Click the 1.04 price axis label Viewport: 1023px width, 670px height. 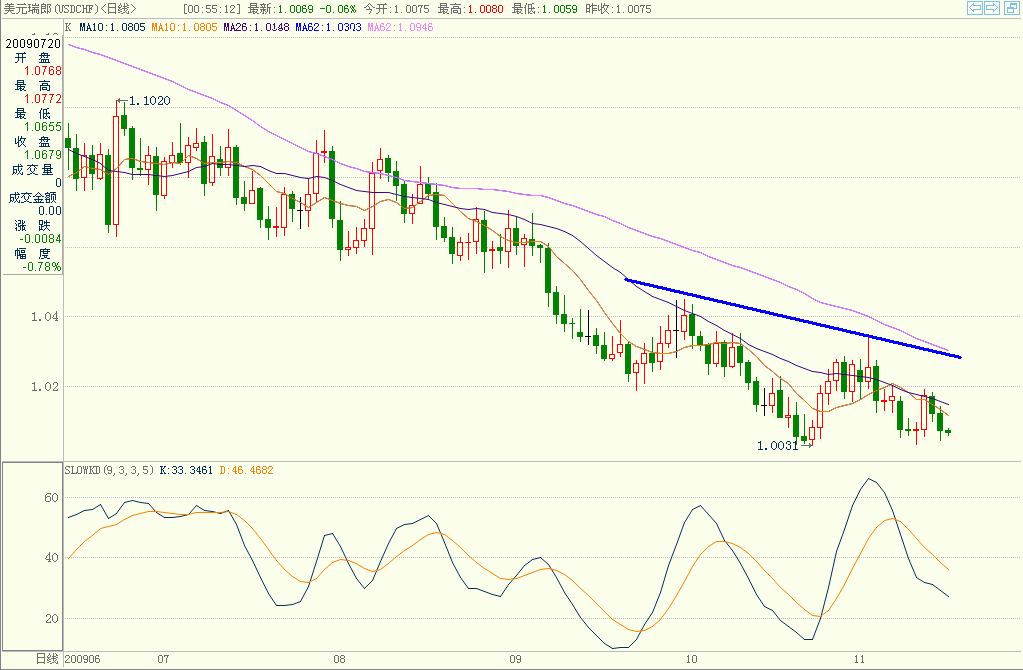pyautogui.click(x=44, y=317)
